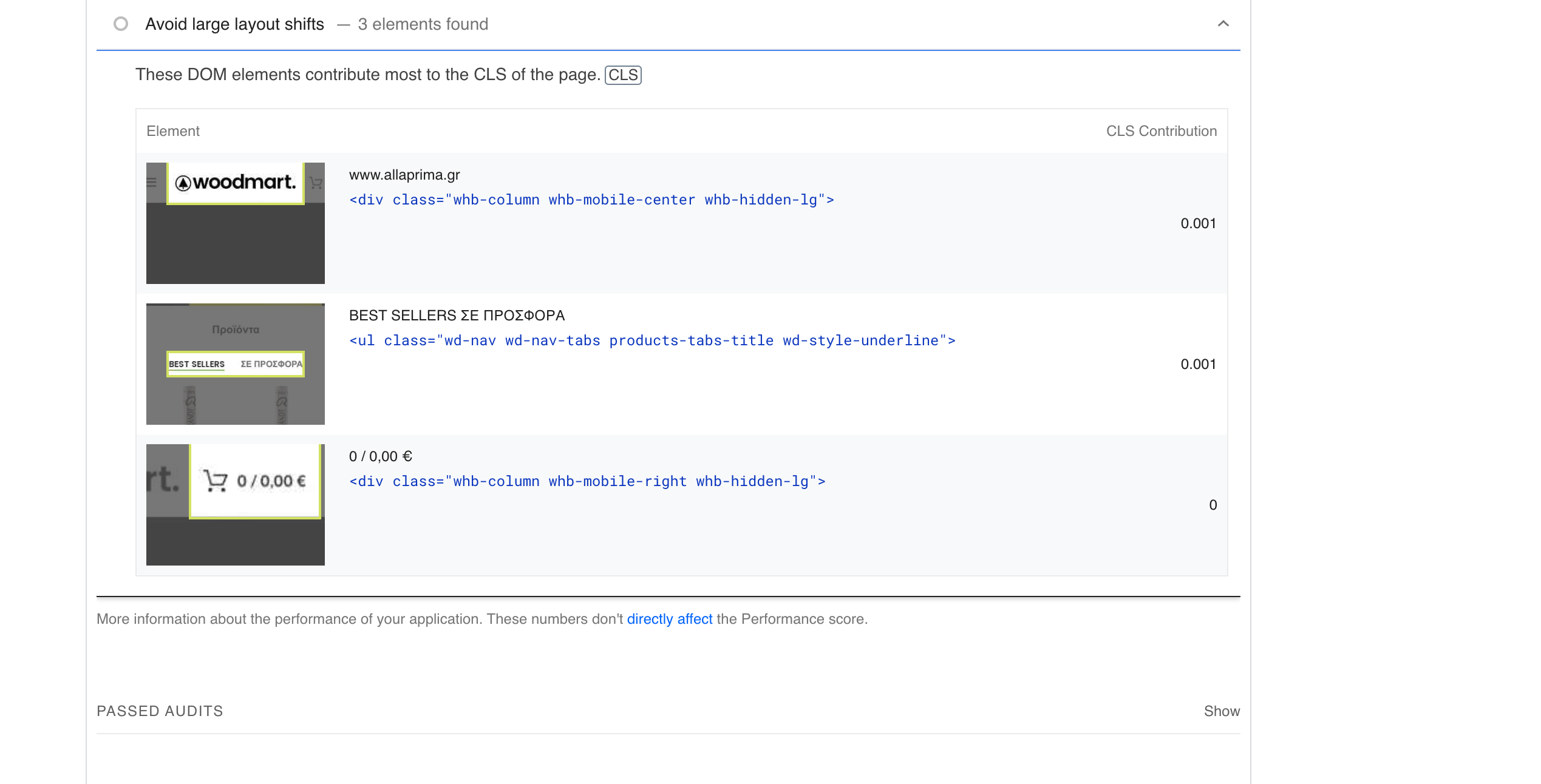Viewport: 1541px width, 784px height.
Task: Select the whb-mobile-right div code snippet
Action: coord(587,481)
